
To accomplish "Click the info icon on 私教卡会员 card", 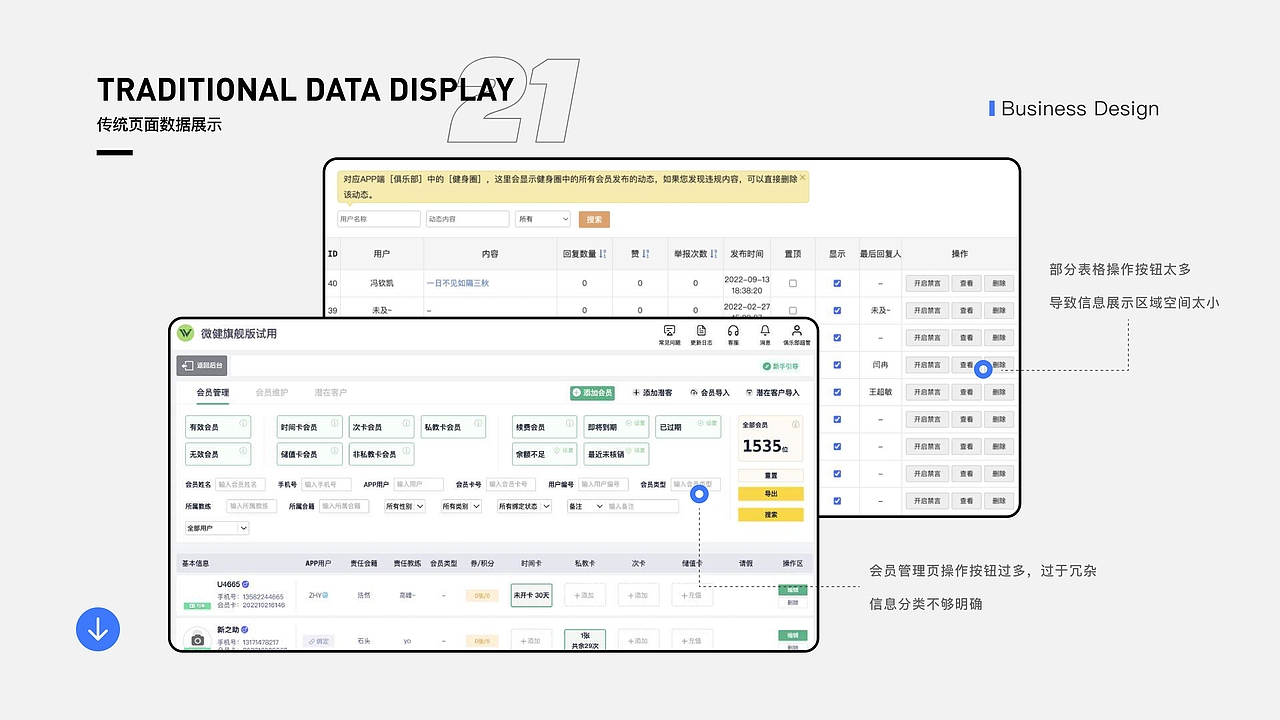I will (478, 424).
